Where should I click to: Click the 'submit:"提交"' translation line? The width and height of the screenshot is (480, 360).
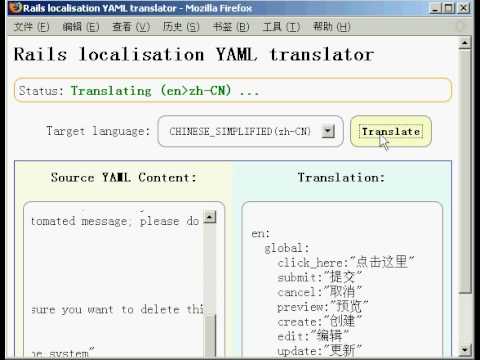320,277
